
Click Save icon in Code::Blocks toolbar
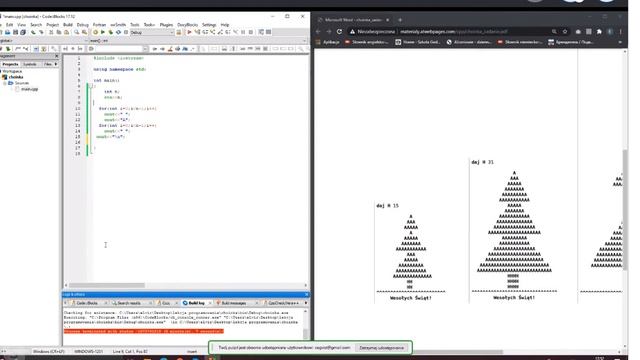[16, 32]
